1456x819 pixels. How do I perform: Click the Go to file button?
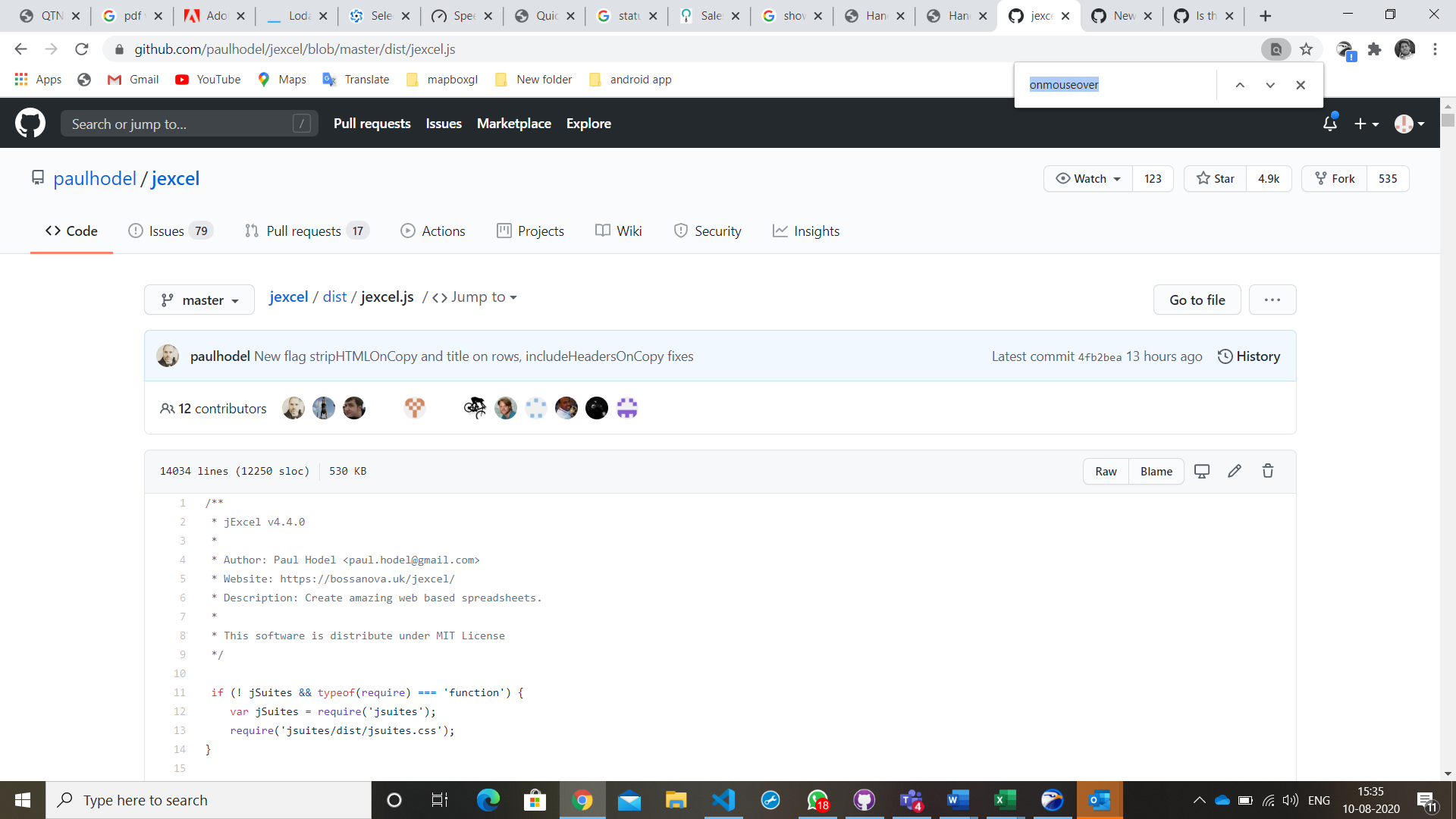(x=1197, y=300)
